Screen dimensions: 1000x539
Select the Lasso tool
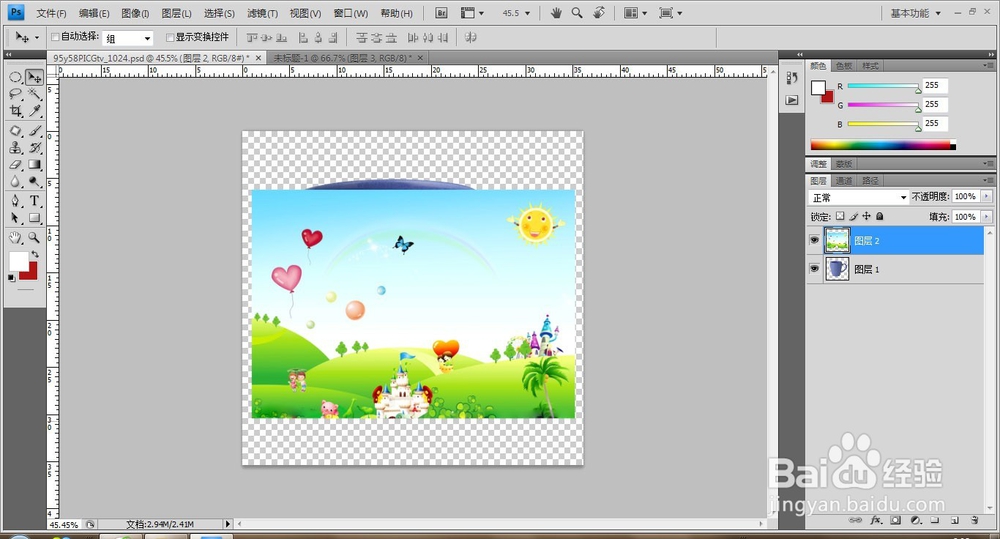click(x=16, y=94)
